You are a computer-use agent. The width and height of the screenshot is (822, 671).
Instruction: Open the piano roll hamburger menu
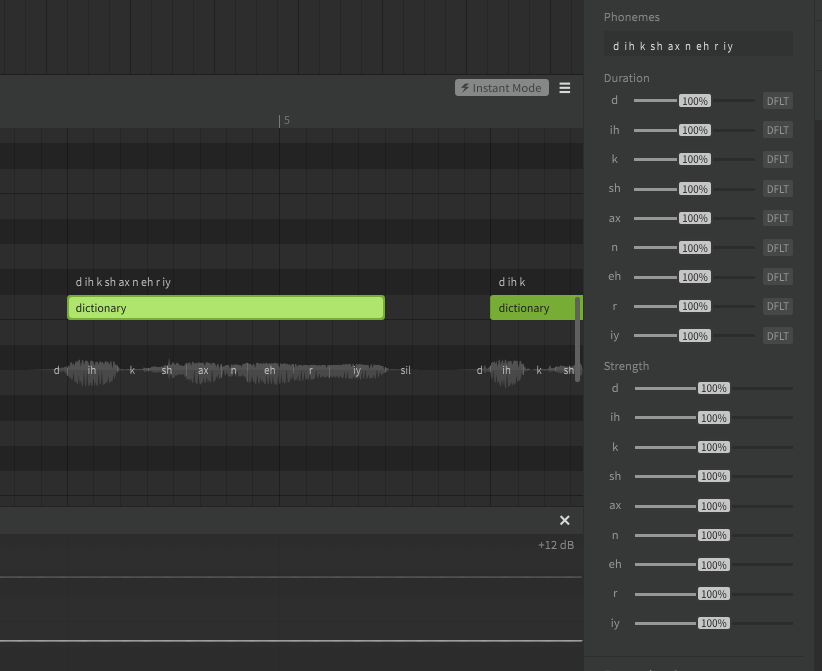pyautogui.click(x=565, y=88)
